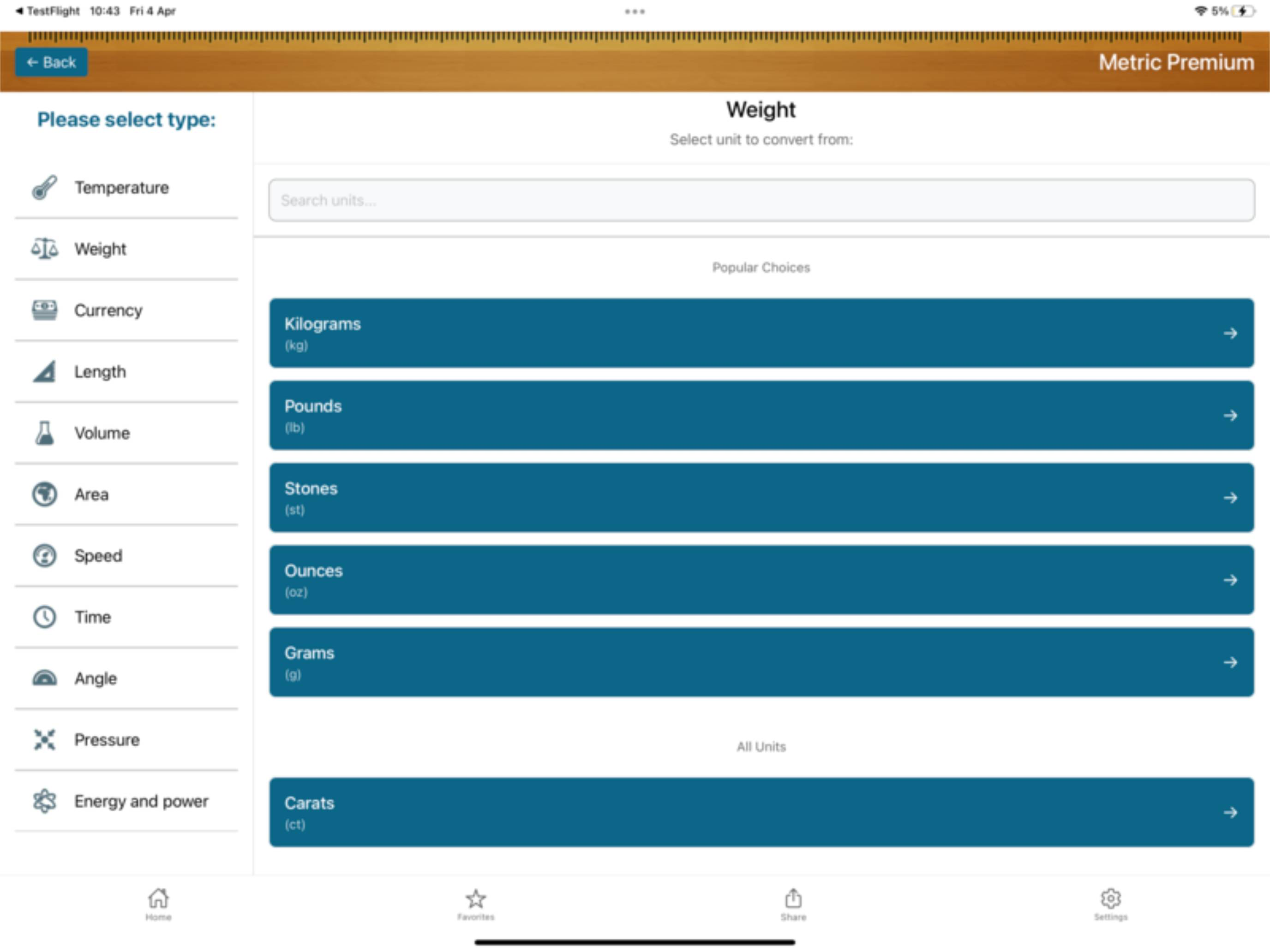Tap the Share icon in bottom bar
1270x952 pixels.
(x=793, y=898)
